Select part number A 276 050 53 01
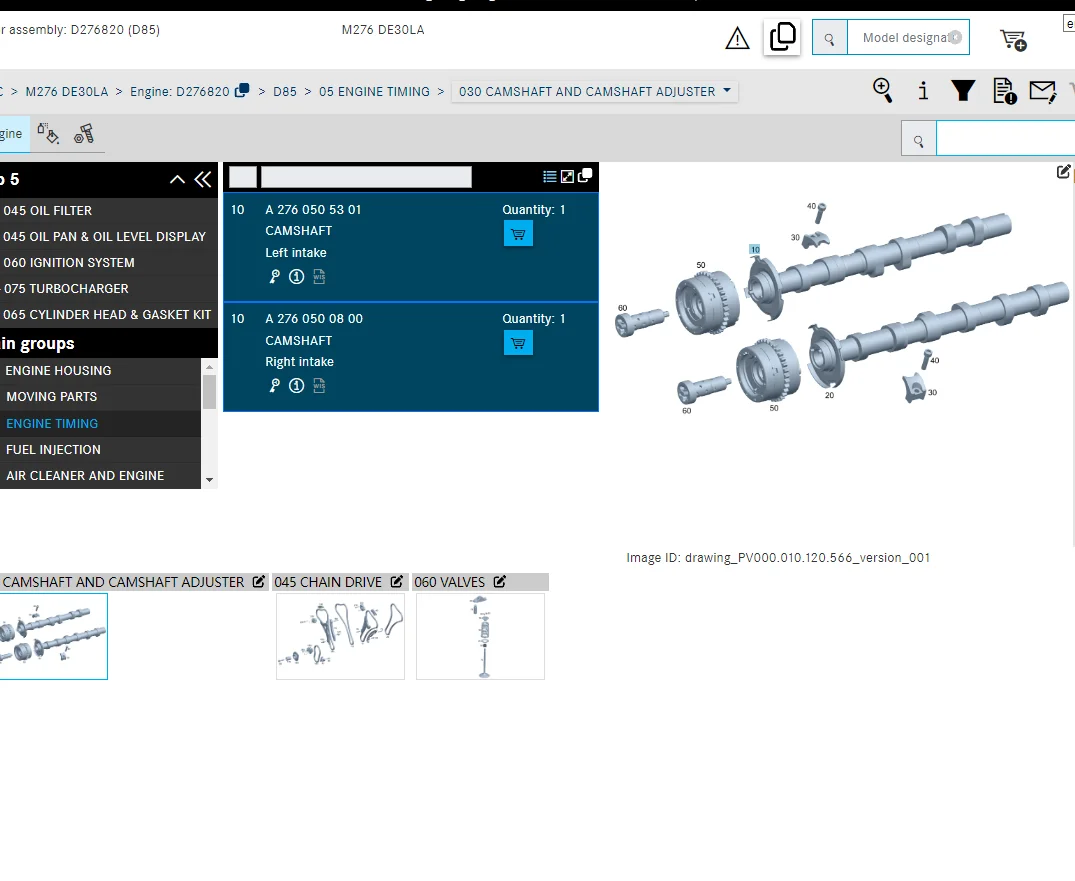The width and height of the screenshot is (1075, 881). pyautogui.click(x=313, y=210)
